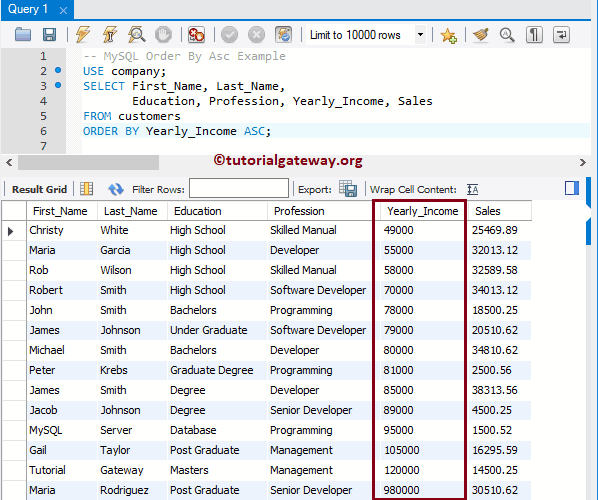
Task: Select the cell 'Gateway'
Action: [132, 470]
